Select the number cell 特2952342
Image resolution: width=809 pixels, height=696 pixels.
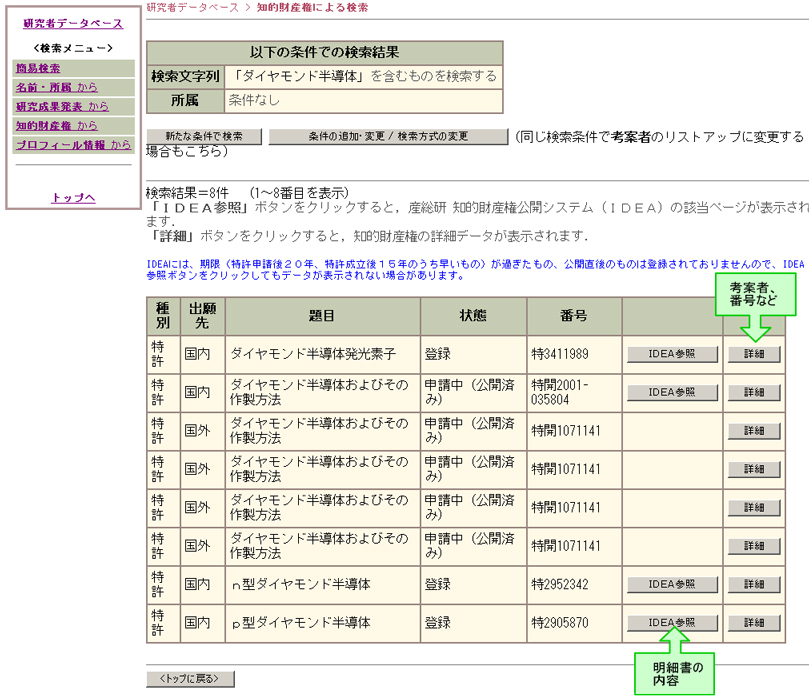click(x=574, y=585)
